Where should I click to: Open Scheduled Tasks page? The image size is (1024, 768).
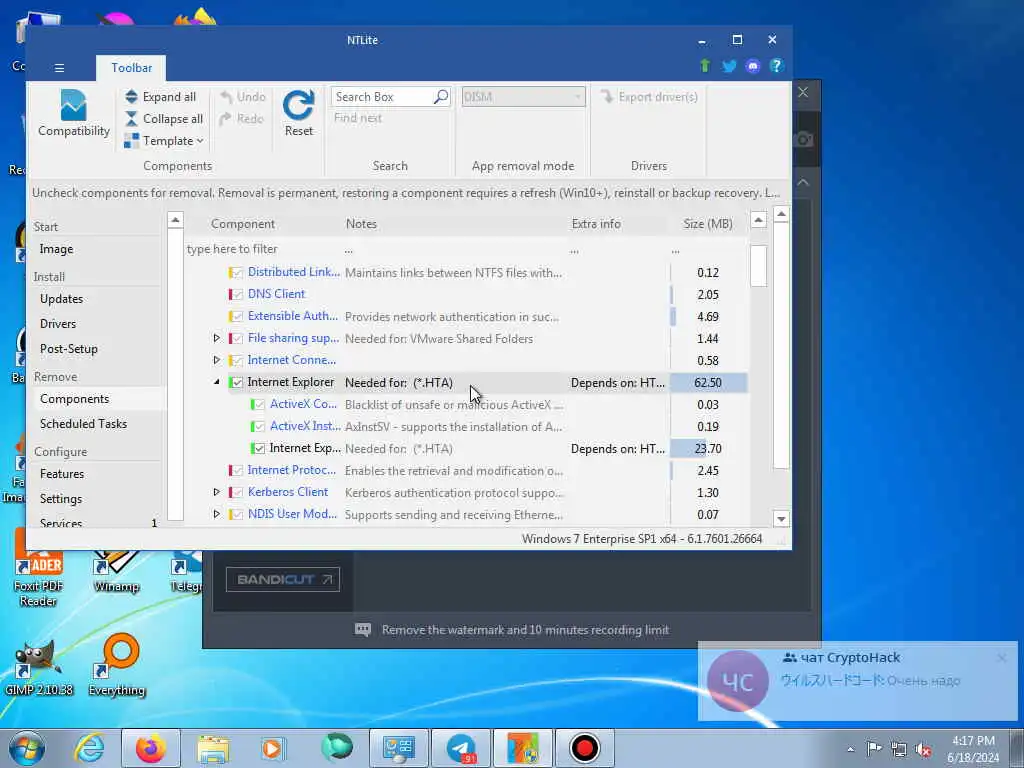84,424
